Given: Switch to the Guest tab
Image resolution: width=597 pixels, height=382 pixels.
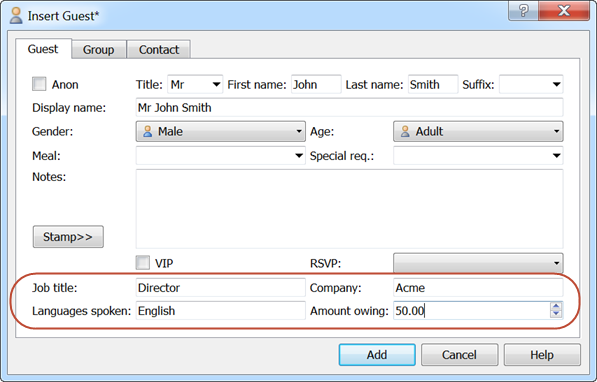Looking at the screenshot, I should click(x=43, y=49).
